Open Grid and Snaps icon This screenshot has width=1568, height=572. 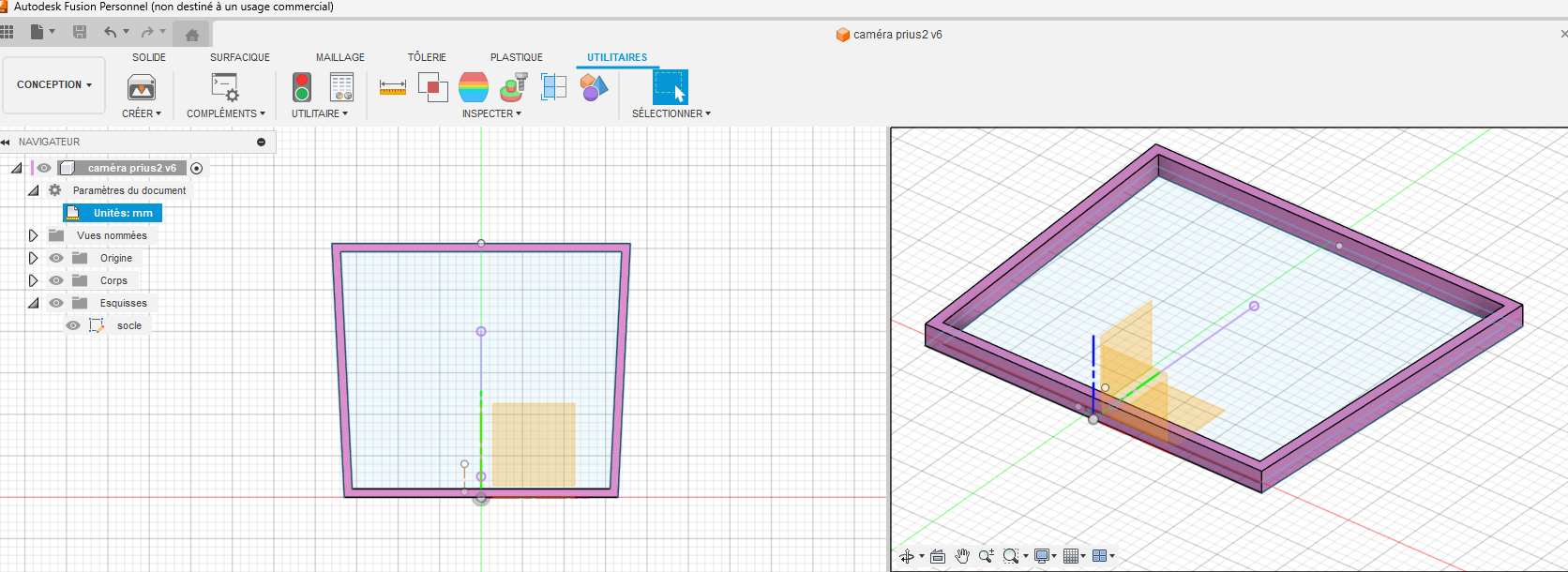pyautogui.click(x=1071, y=556)
